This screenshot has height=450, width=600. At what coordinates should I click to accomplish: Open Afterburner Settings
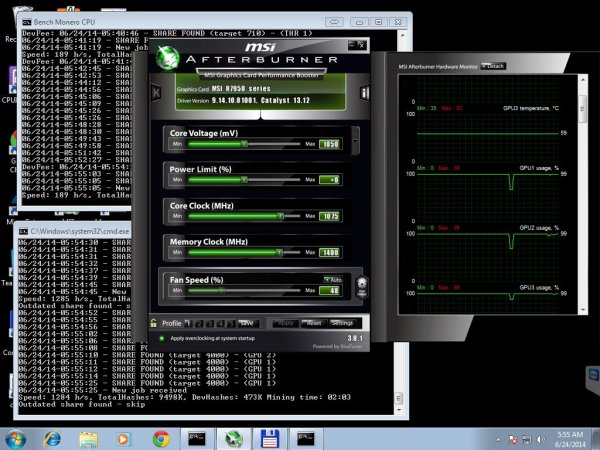point(342,323)
